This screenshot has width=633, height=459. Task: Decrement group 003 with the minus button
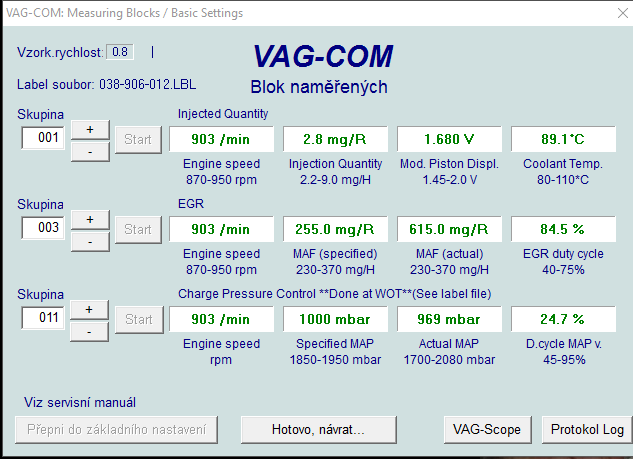point(90,242)
